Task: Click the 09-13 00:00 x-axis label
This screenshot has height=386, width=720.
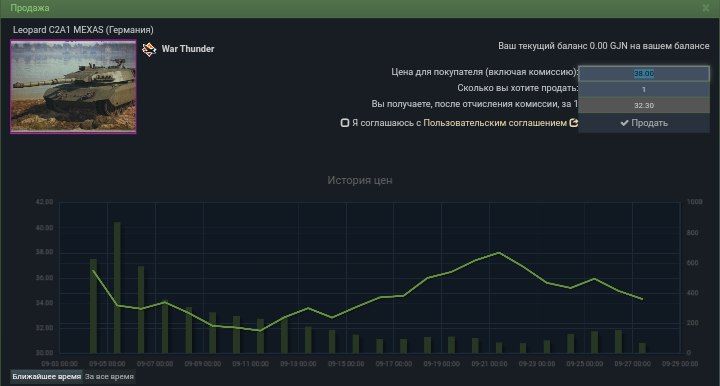Action: coord(298,364)
